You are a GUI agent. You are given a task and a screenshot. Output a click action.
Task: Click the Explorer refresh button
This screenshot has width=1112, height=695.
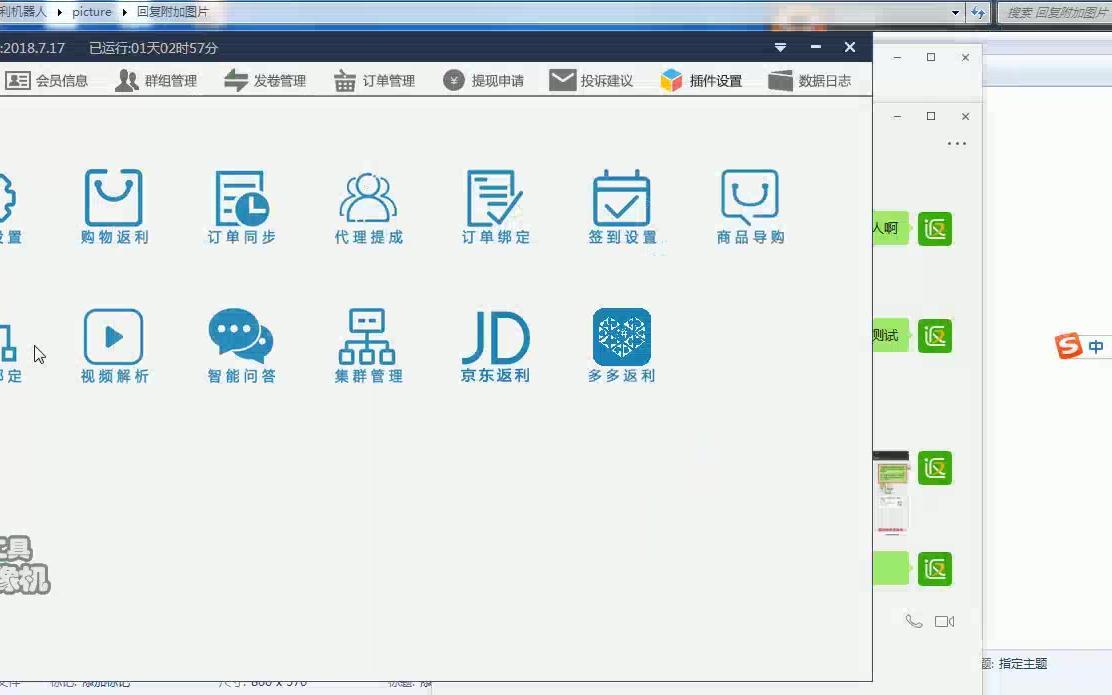(x=978, y=12)
